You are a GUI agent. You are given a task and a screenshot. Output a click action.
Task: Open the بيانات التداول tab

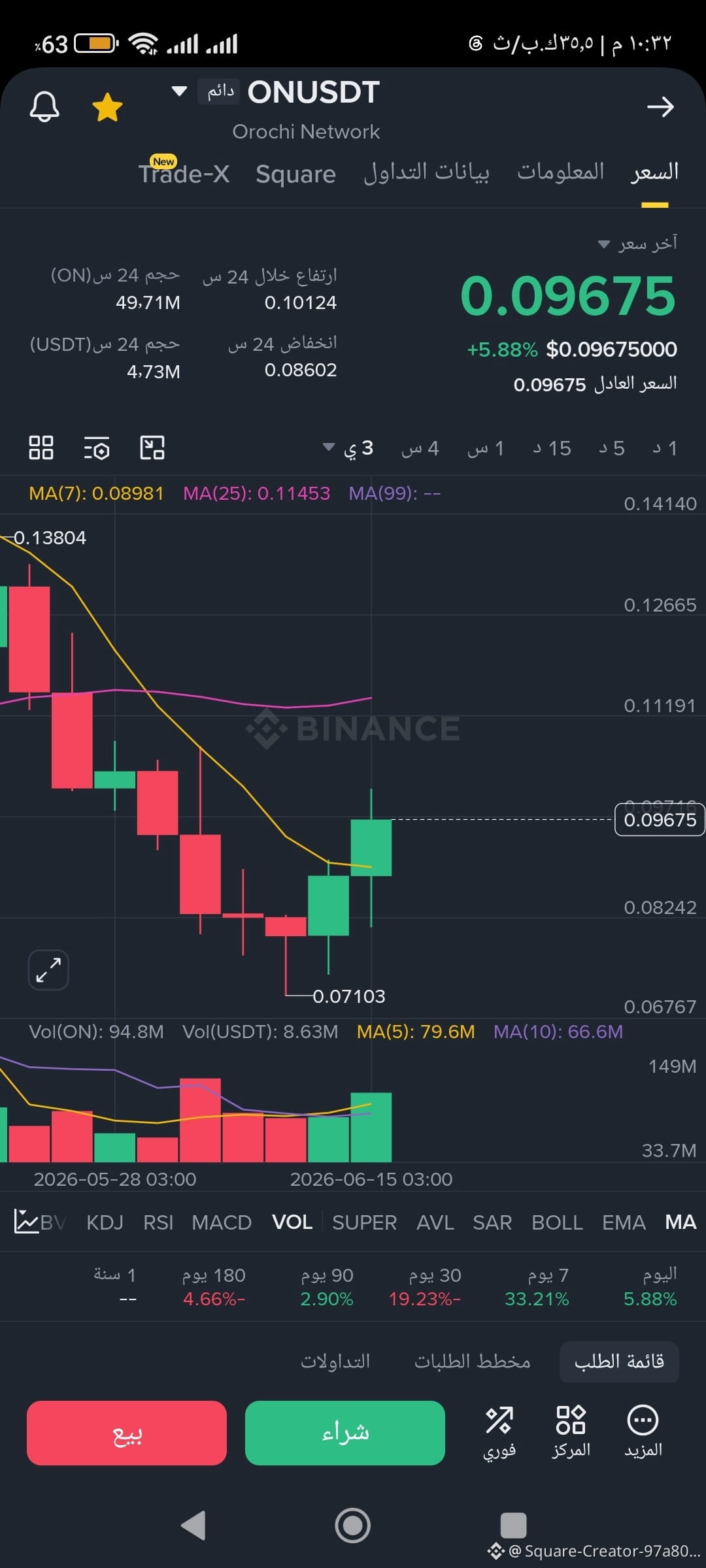[426, 172]
